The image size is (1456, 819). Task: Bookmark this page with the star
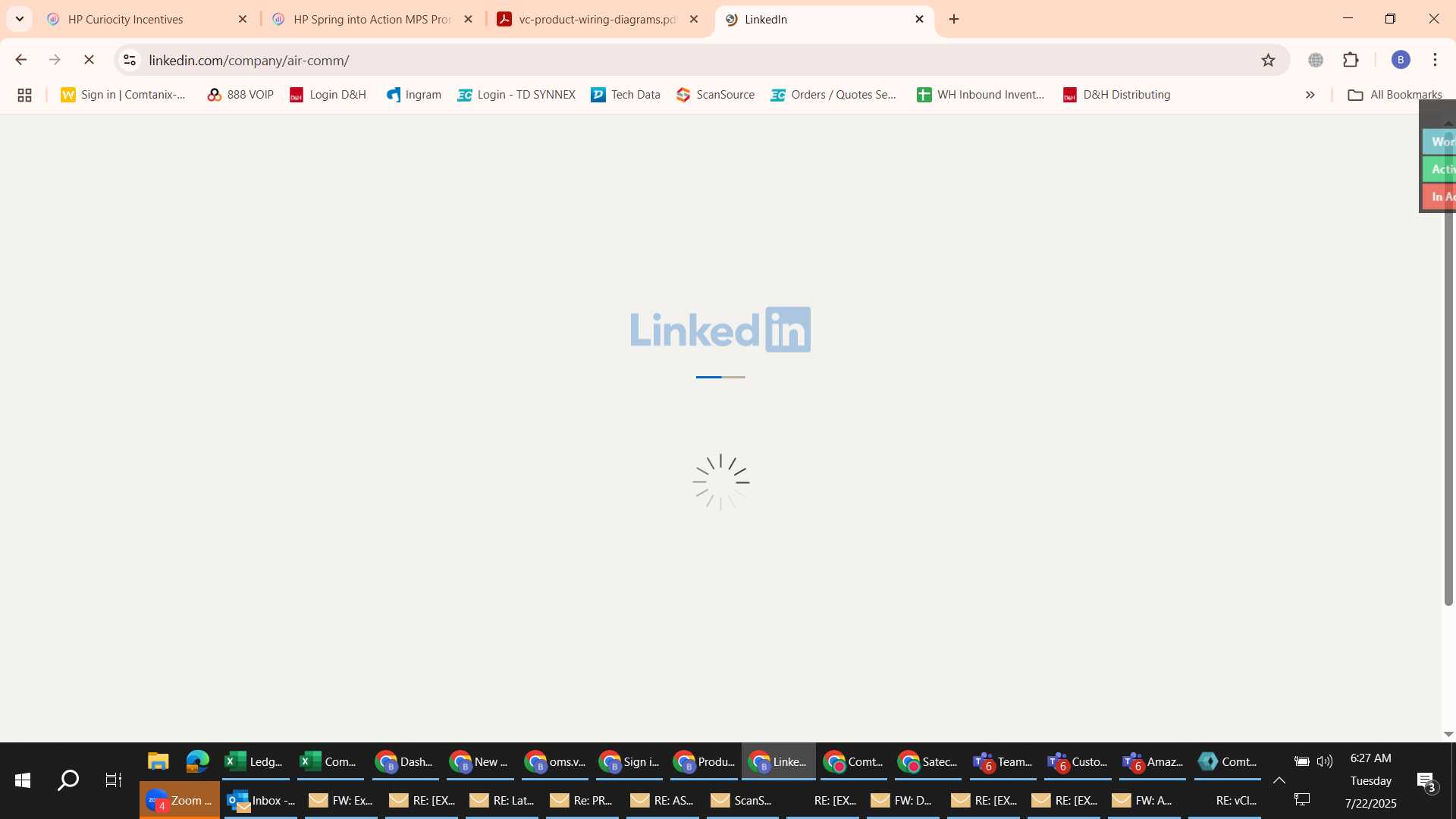click(x=1268, y=60)
